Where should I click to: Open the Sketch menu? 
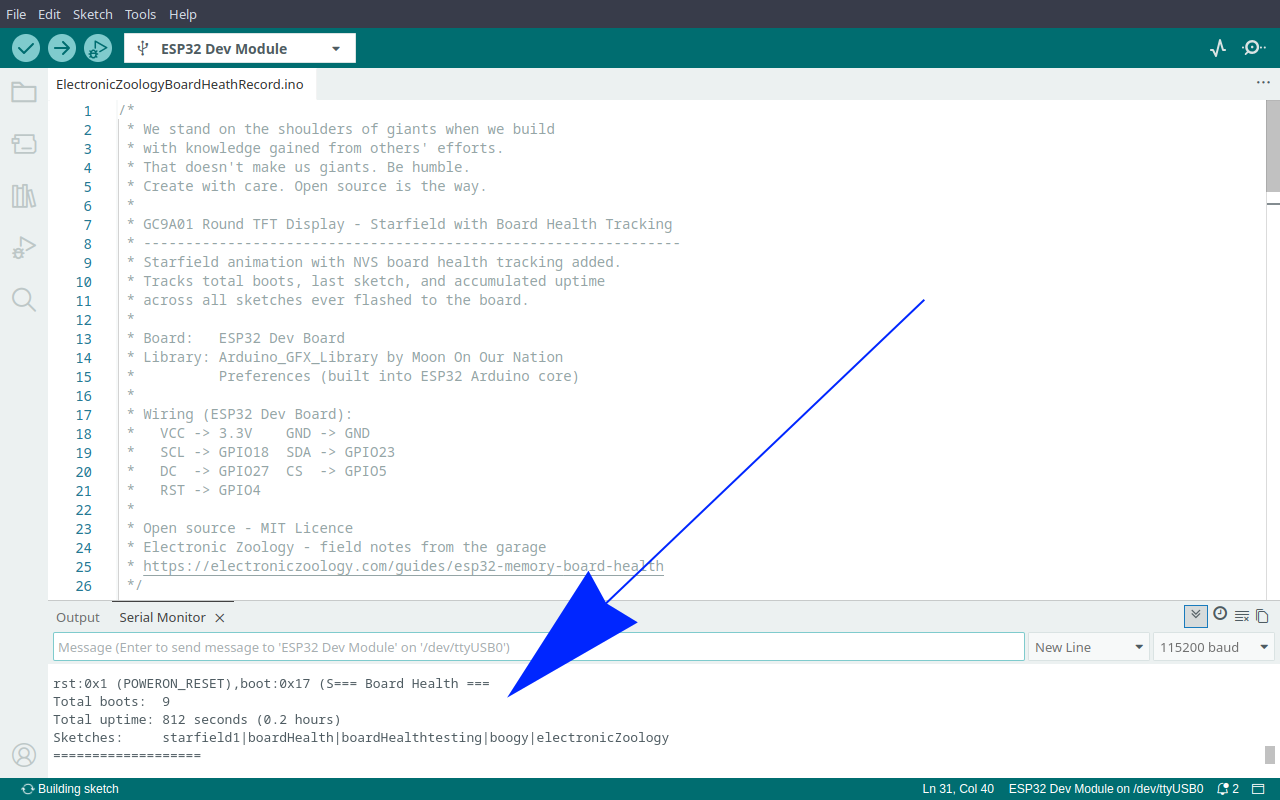(x=93, y=14)
